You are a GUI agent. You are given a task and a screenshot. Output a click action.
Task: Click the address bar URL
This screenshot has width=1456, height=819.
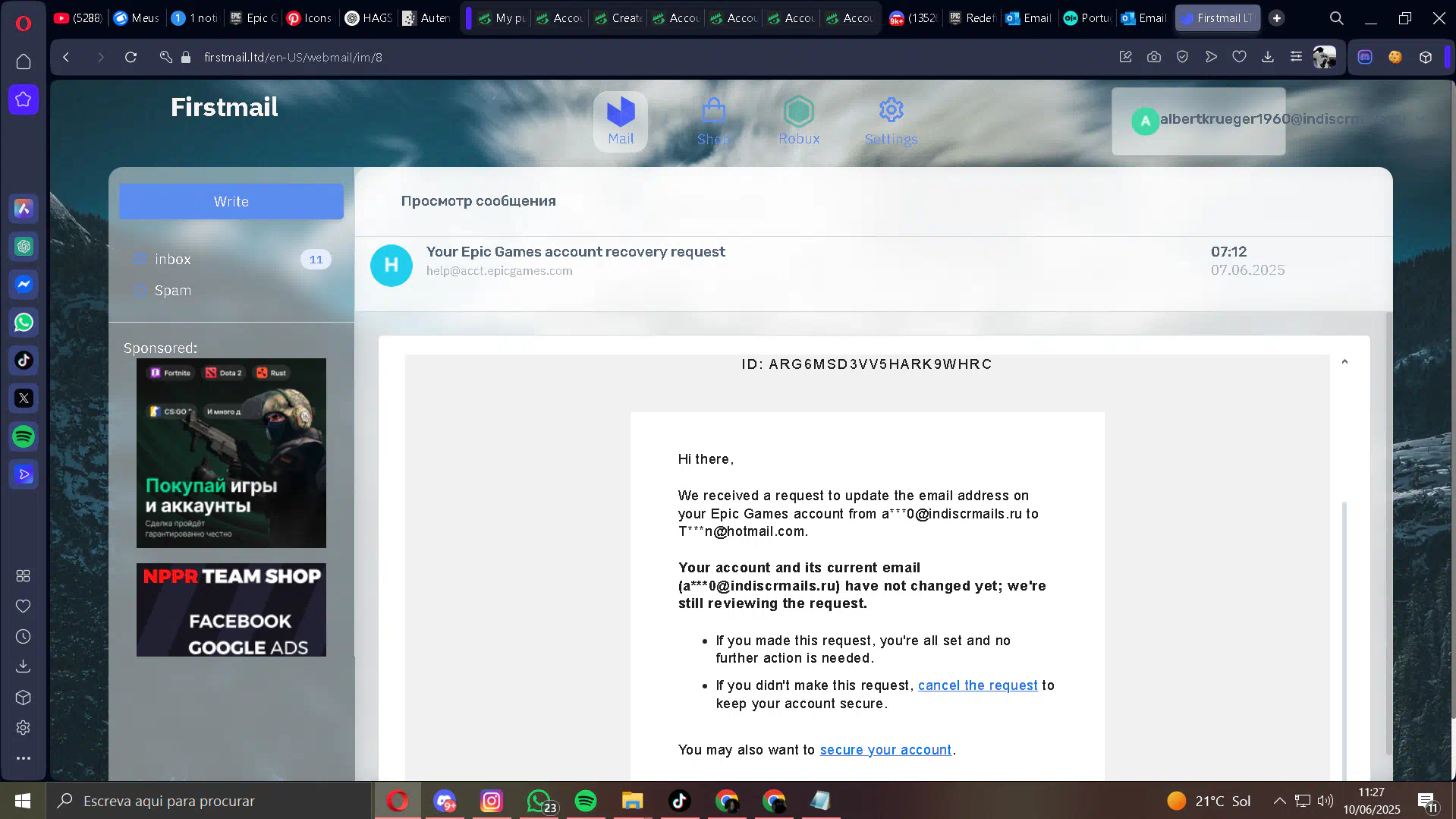[x=293, y=58]
